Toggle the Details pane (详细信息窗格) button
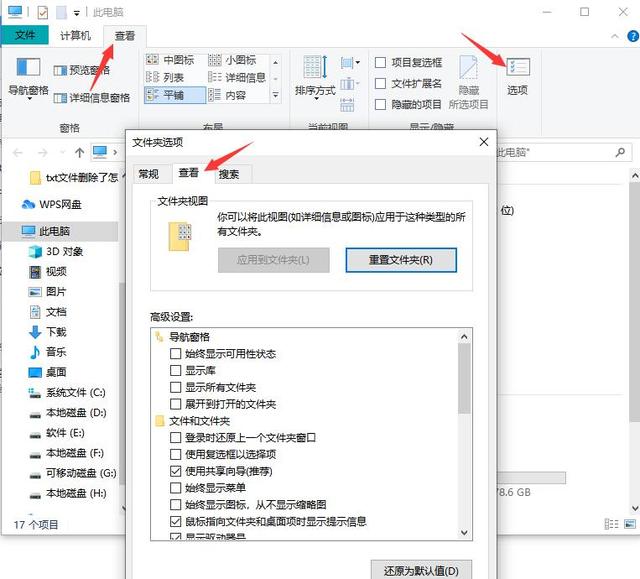 (x=92, y=98)
